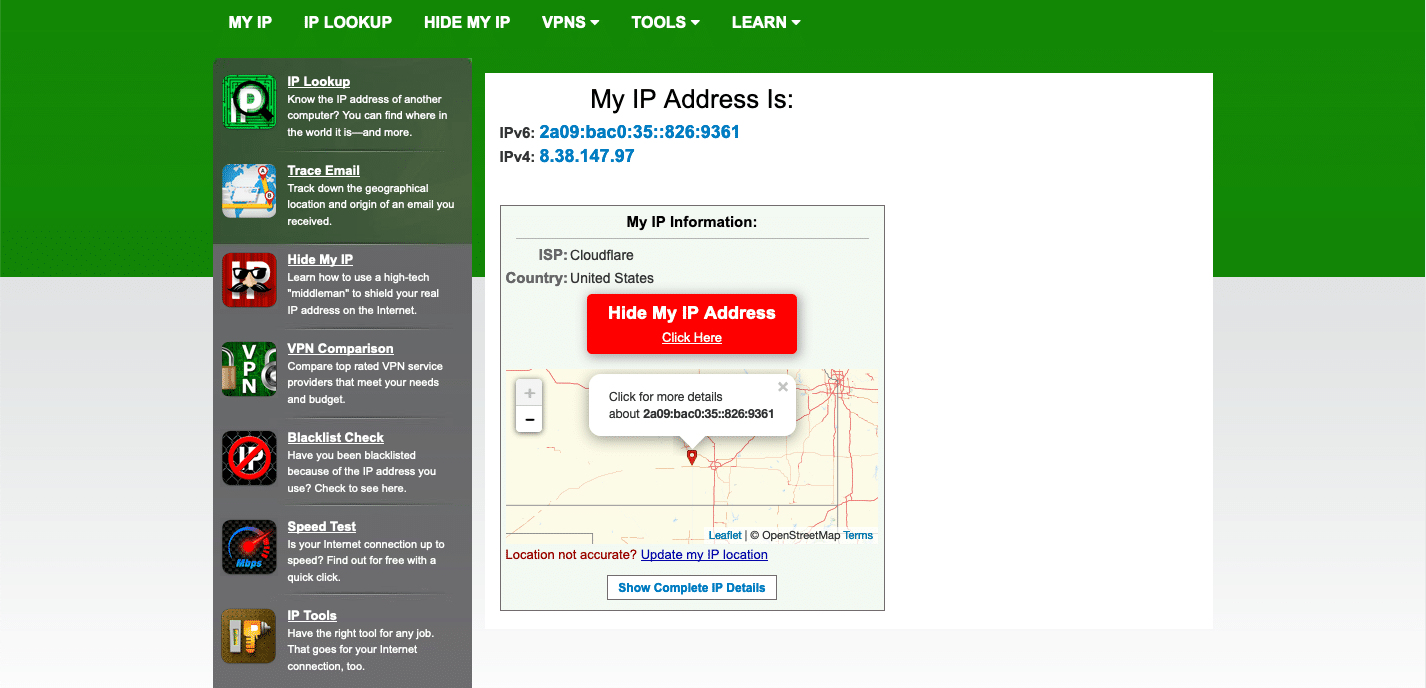The image size is (1426, 688).
Task: Expand the VPNS dropdown menu
Action: [x=571, y=22]
